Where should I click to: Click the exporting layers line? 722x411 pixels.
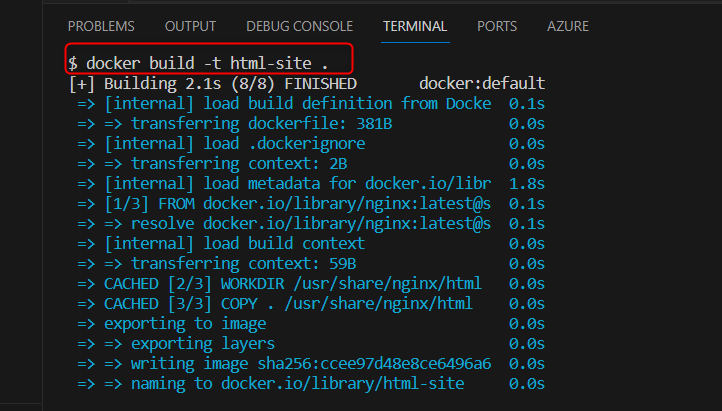(311, 344)
